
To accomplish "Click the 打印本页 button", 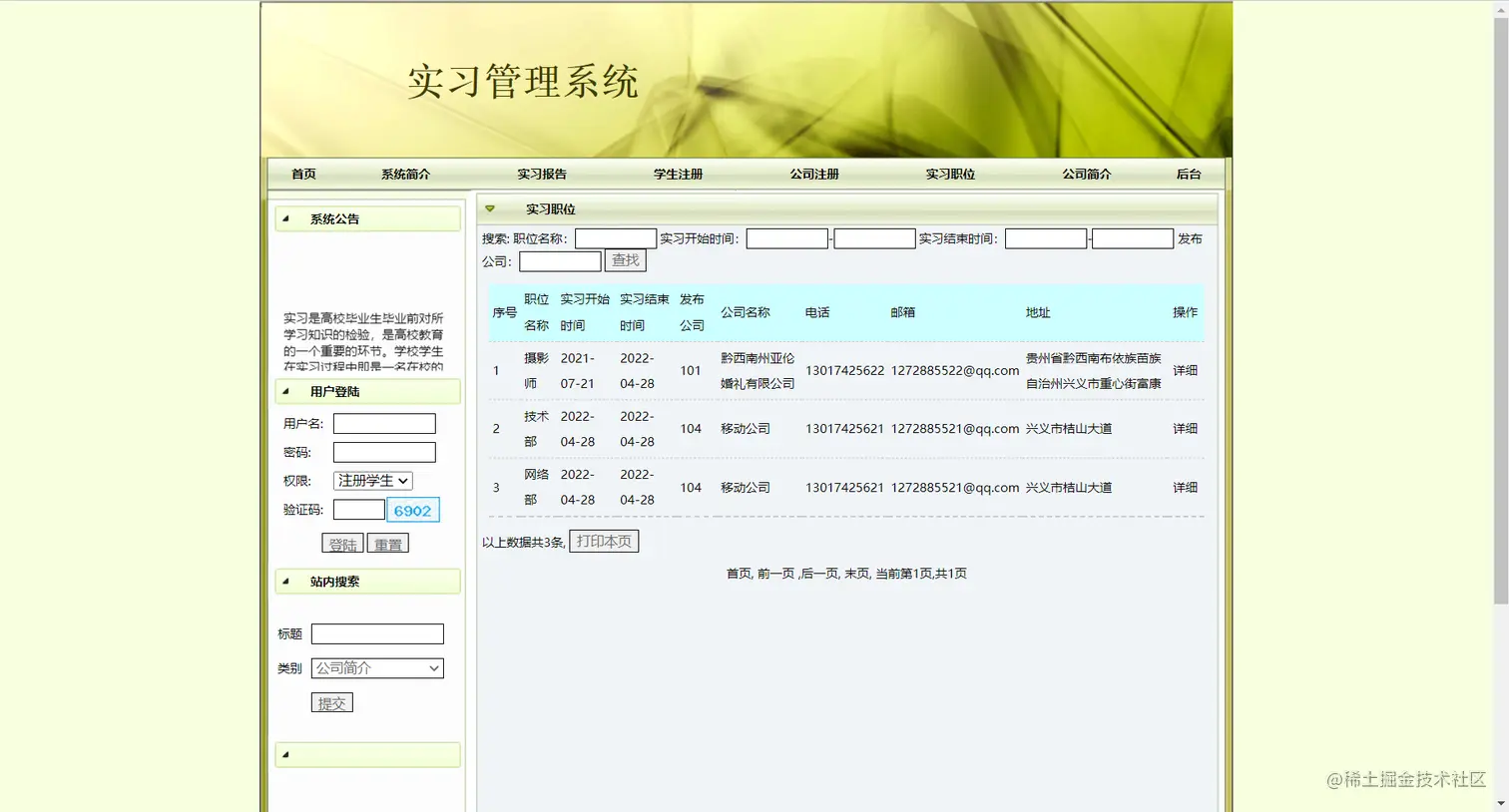I will tap(604, 541).
